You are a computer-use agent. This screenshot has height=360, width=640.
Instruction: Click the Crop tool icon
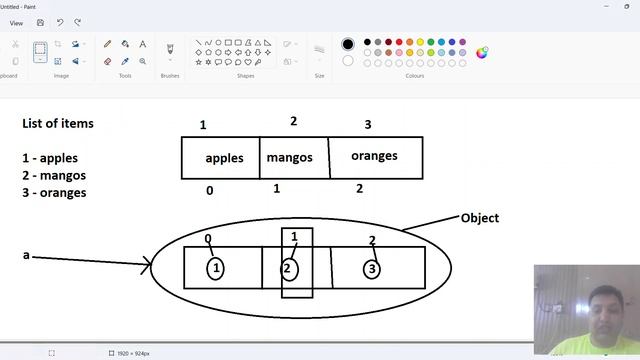pos(58,44)
